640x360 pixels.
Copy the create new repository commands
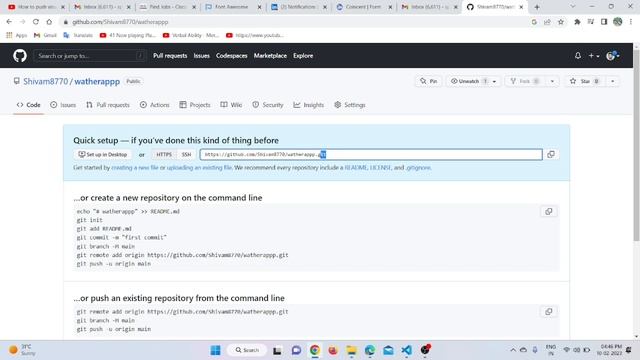point(548,211)
